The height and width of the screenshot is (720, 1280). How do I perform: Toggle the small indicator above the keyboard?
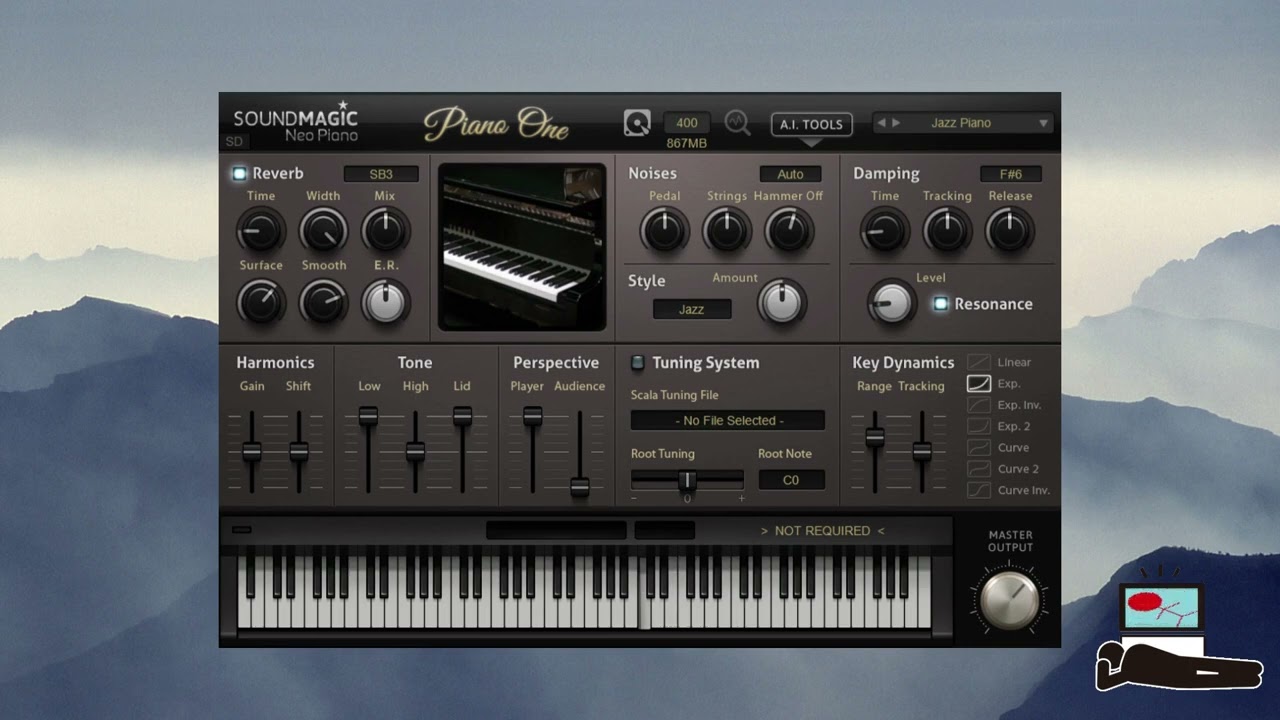[242, 530]
